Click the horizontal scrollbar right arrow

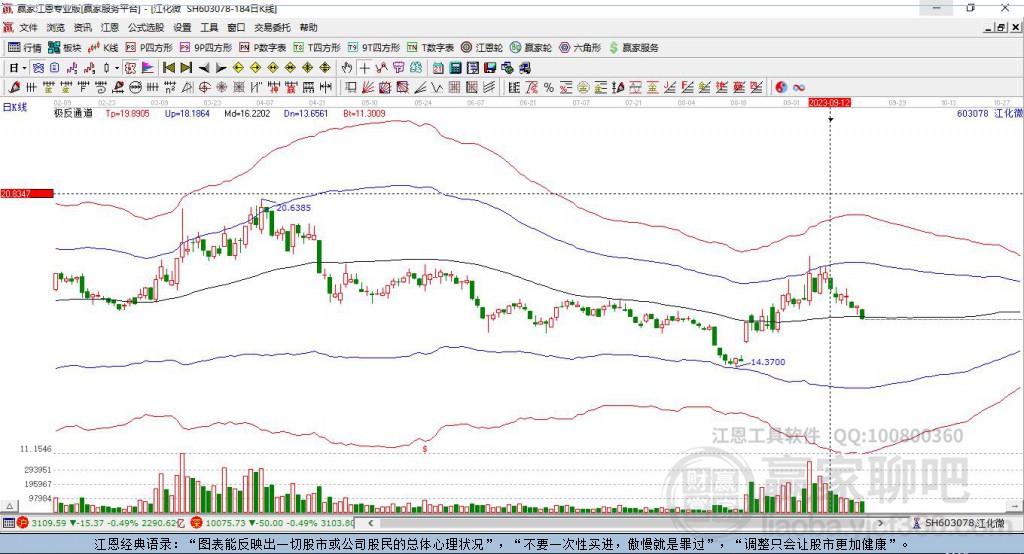[x=881, y=523]
